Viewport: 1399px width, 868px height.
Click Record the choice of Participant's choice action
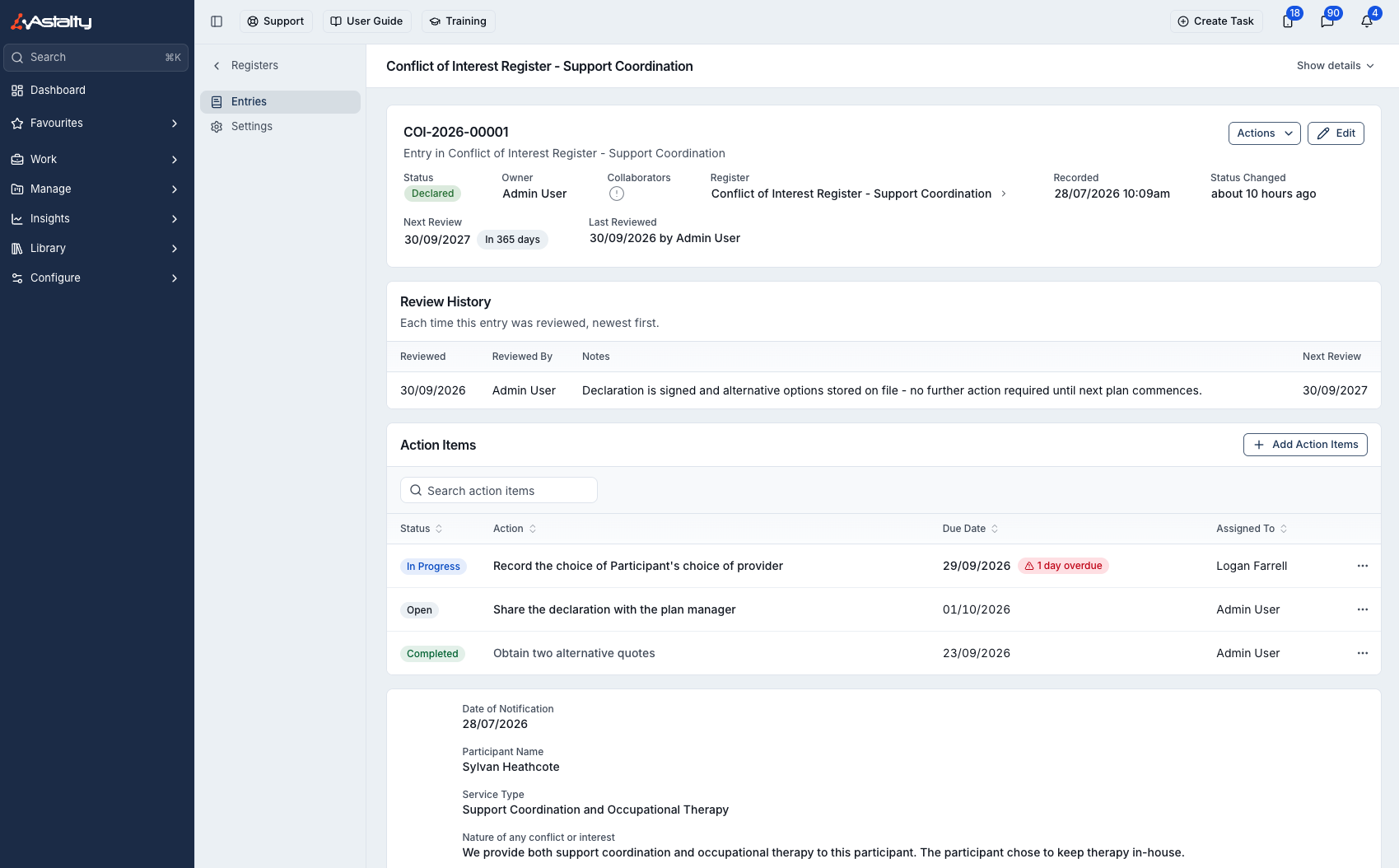tap(638, 566)
